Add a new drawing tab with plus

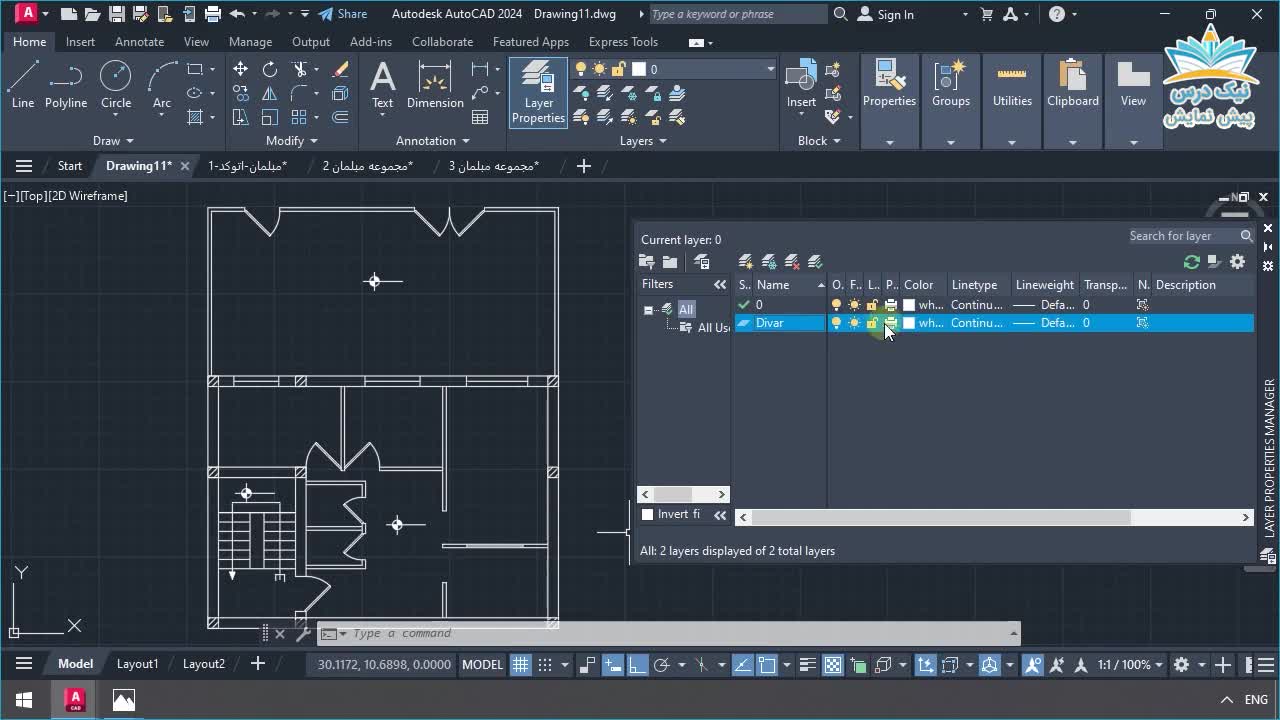coord(584,166)
